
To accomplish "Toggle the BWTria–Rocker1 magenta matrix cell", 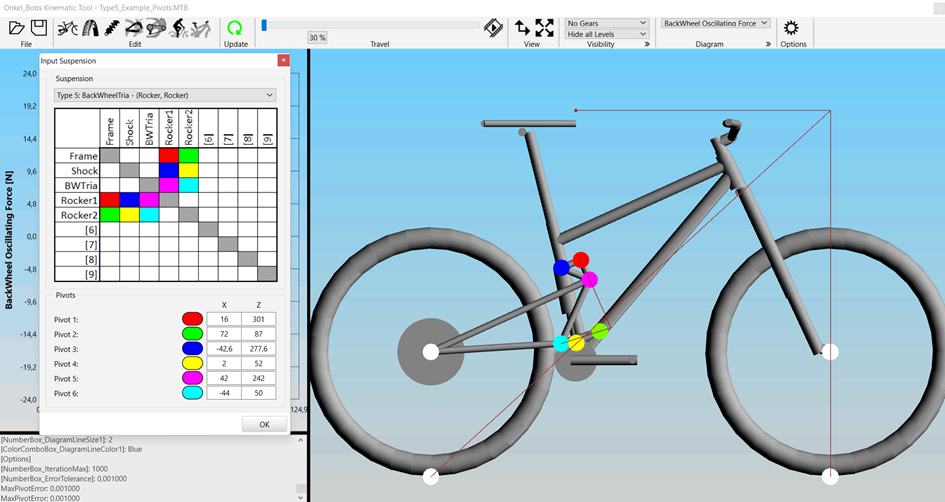I will [x=168, y=185].
